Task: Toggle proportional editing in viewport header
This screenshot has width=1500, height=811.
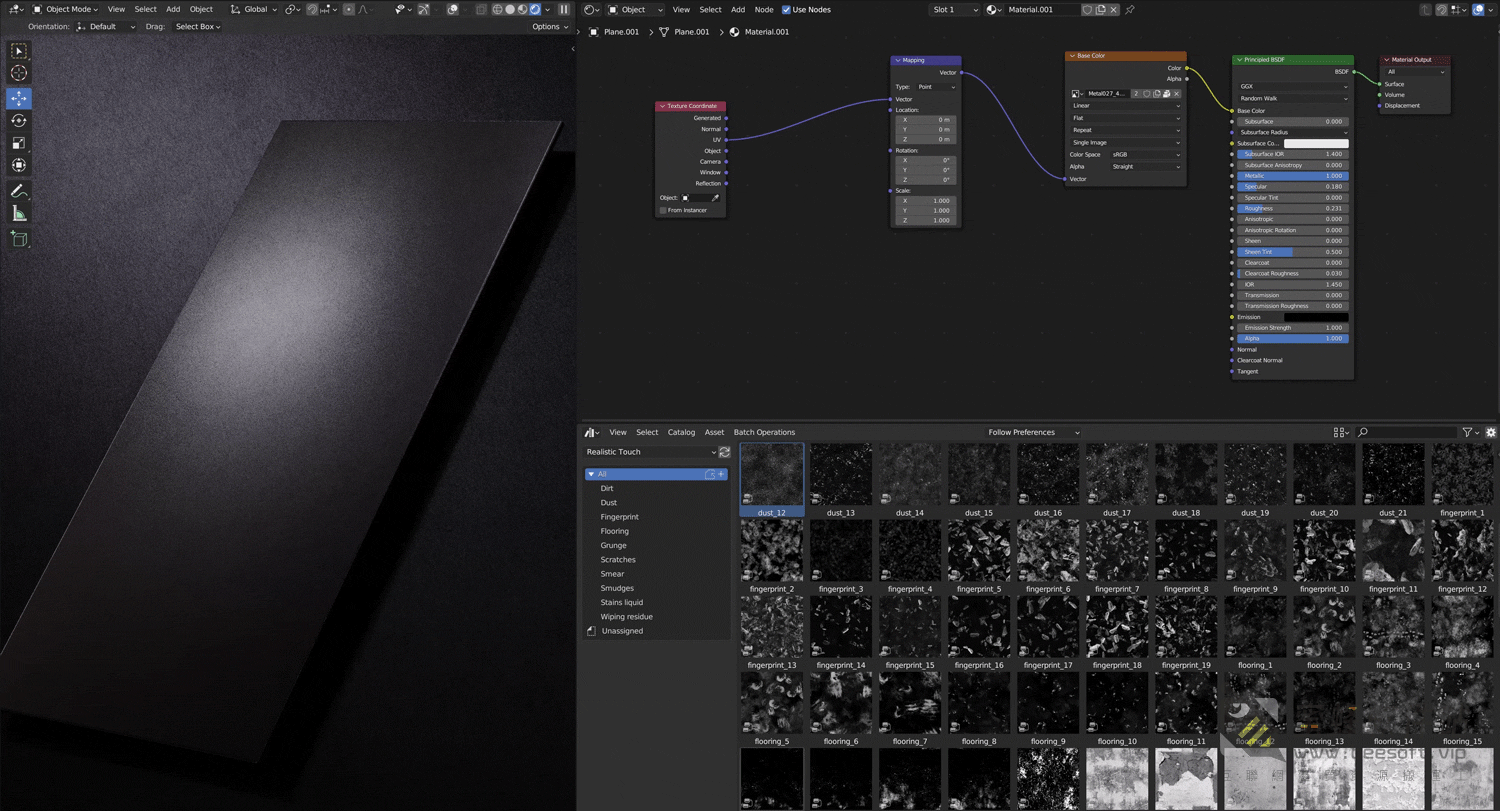Action: click(349, 9)
